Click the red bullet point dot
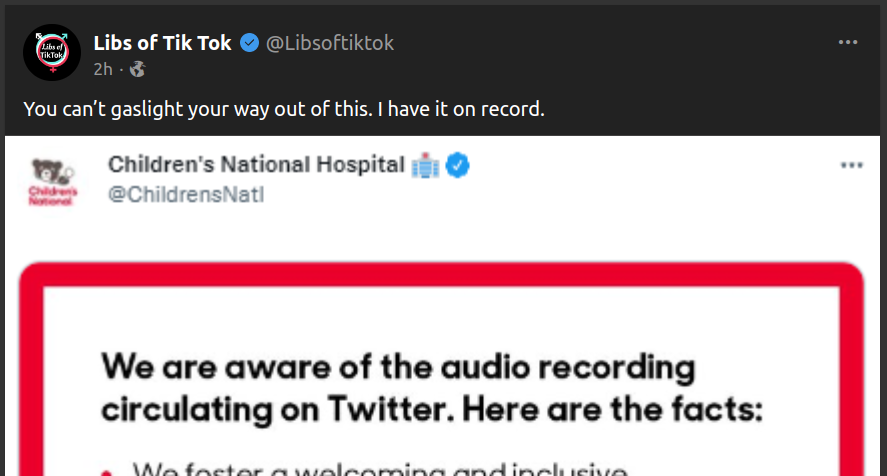Image resolution: width=887 pixels, height=476 pixels. pyautogui.click(x=108, y=469)
